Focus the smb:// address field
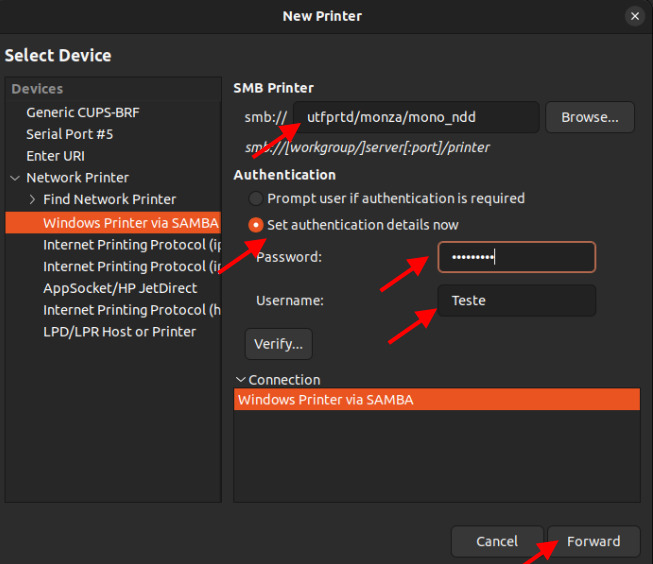The height and width of the screenshot is (564, 653). (x=415, y=117)
